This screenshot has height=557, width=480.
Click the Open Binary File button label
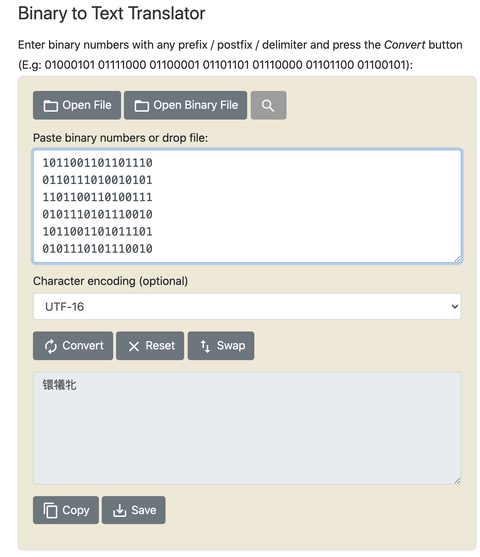195,105
